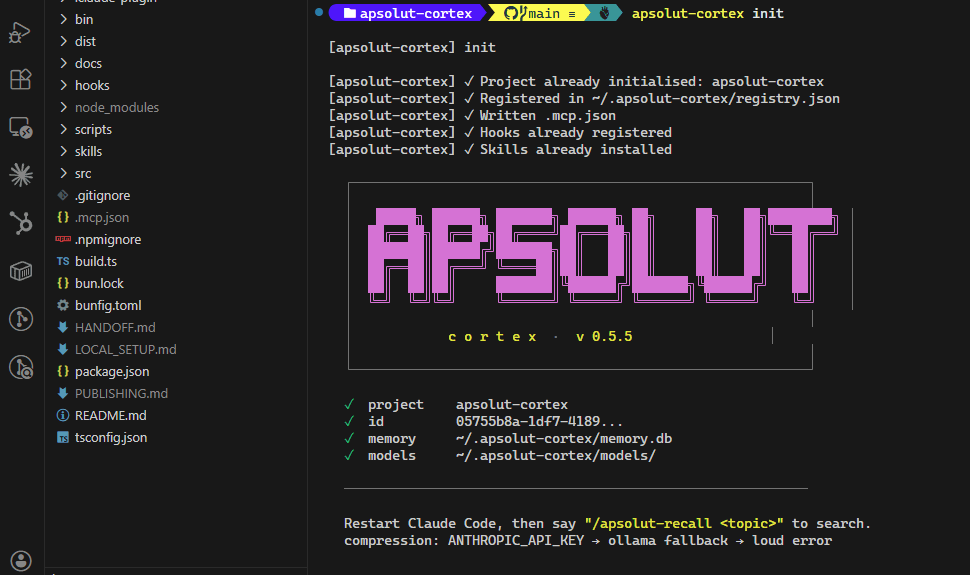
Task: Click the '[apsolut-cortex] init' output line
Action: point(412,48)
